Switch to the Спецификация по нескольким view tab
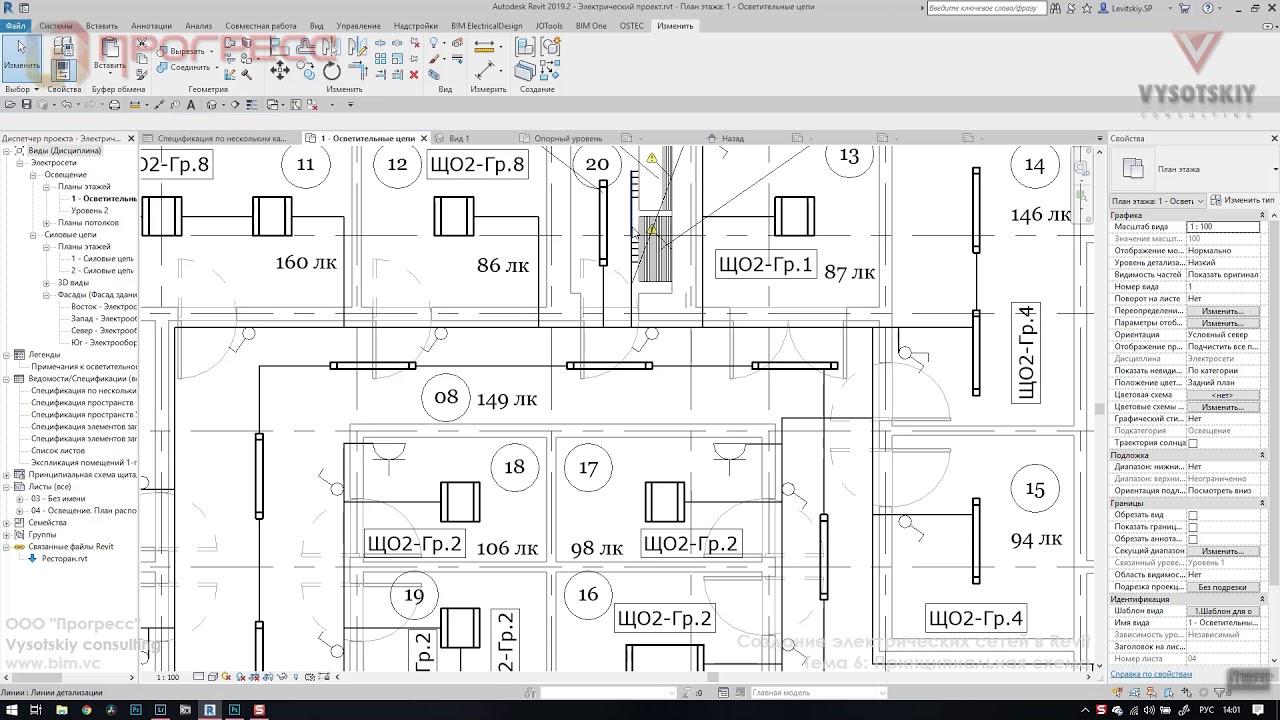Screen dimensions: 1280x720 pos(221,138)
